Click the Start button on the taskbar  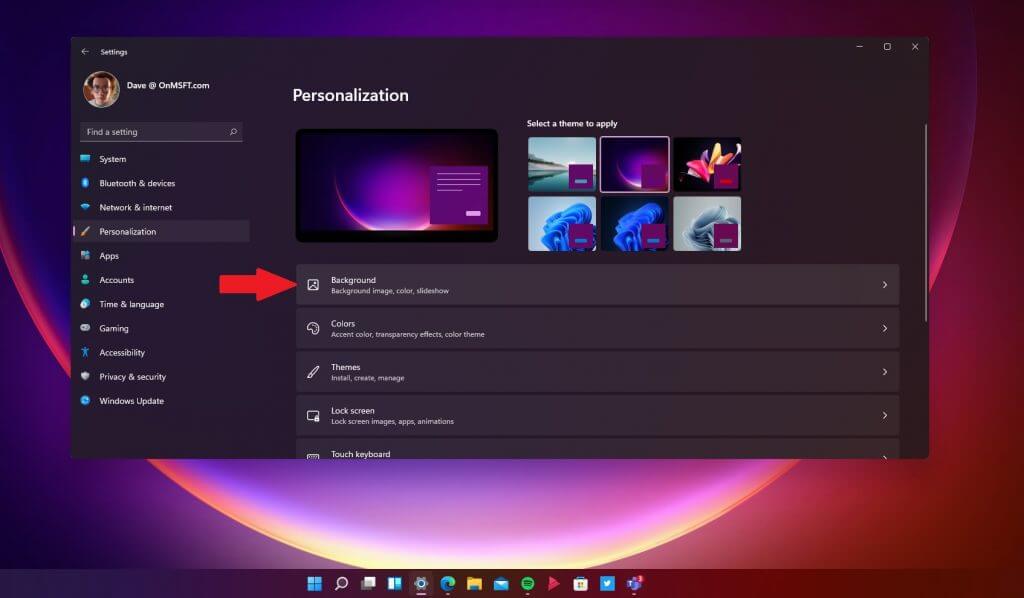(x=314, y=583)
